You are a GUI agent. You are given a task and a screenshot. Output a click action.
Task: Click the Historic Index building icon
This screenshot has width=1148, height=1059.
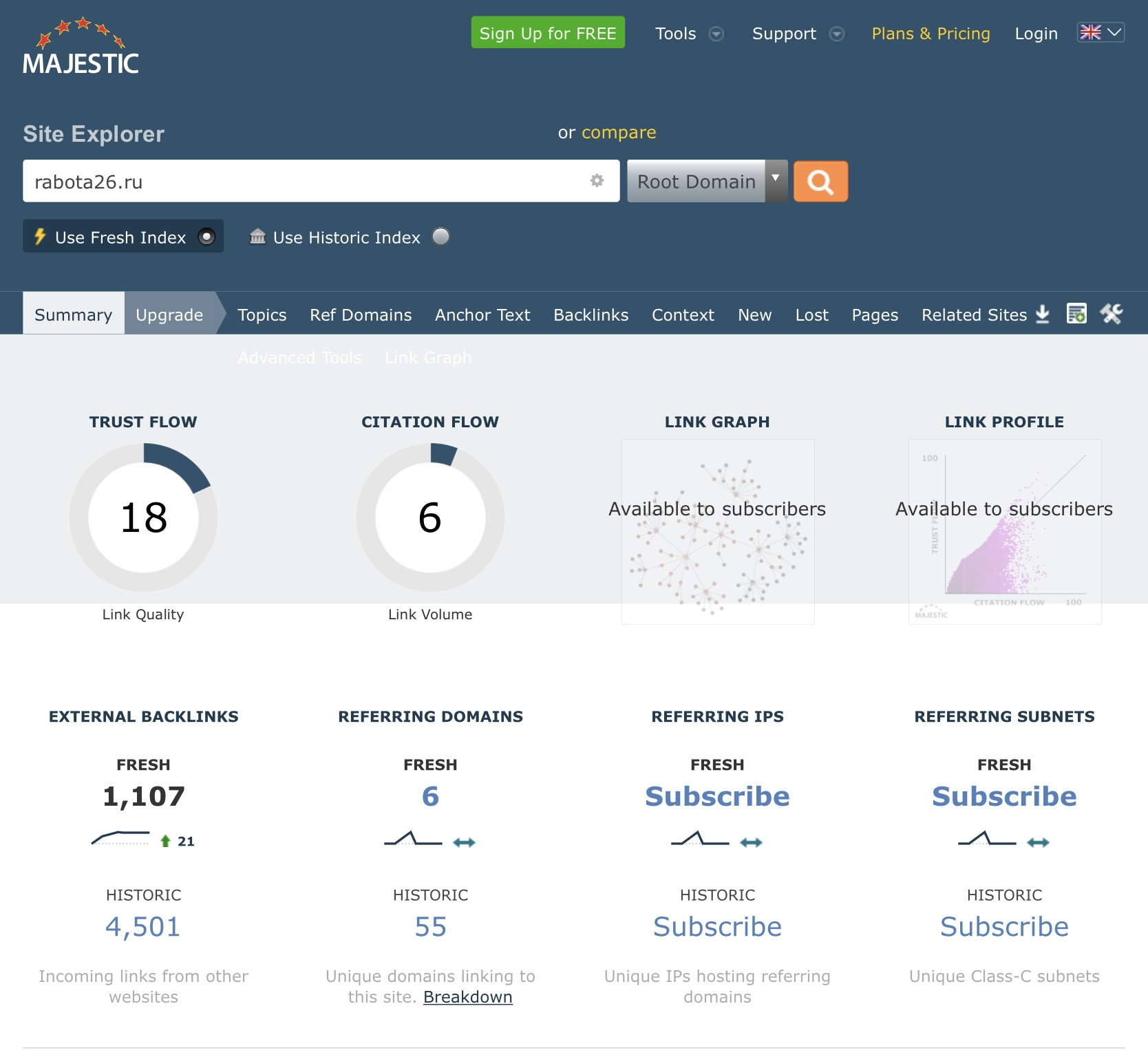point(257,237)
